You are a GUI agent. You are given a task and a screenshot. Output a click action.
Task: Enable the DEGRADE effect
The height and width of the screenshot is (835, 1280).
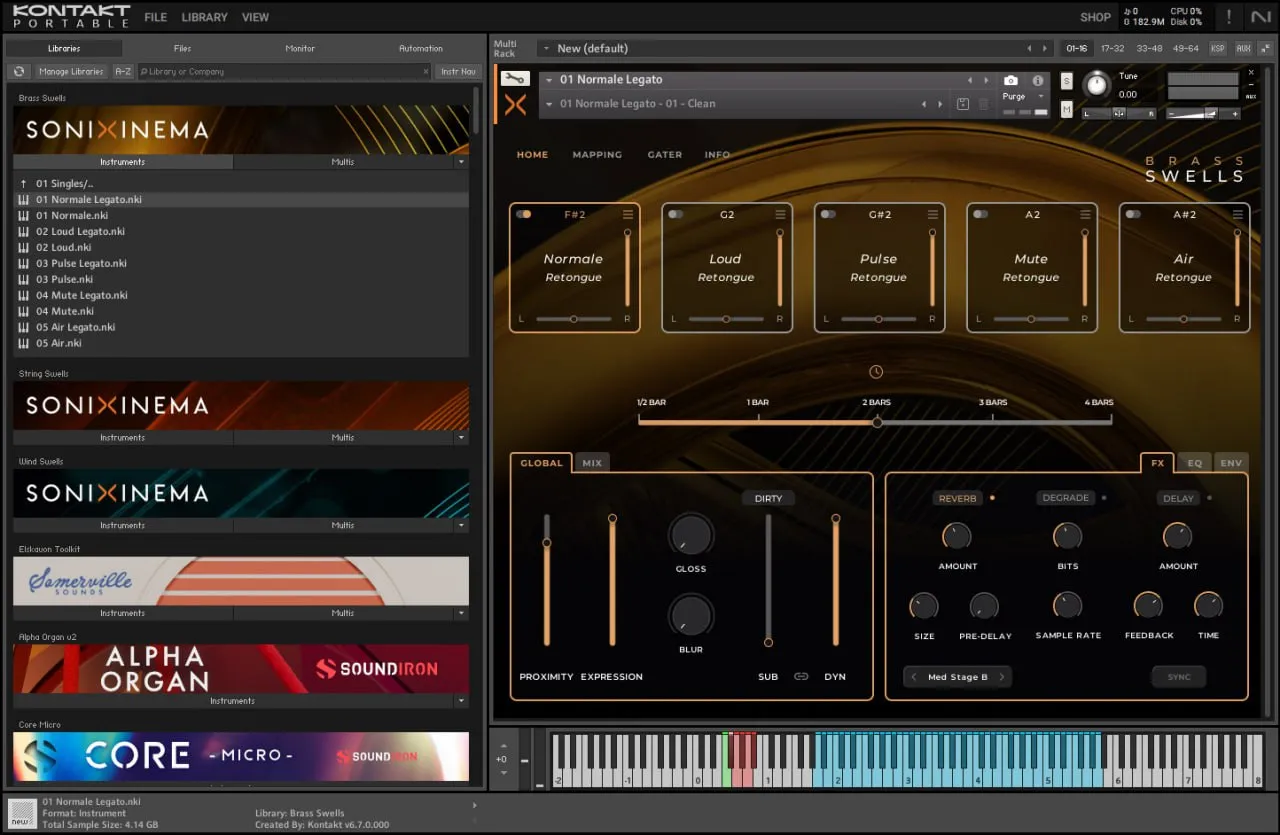coord(1066,498)
